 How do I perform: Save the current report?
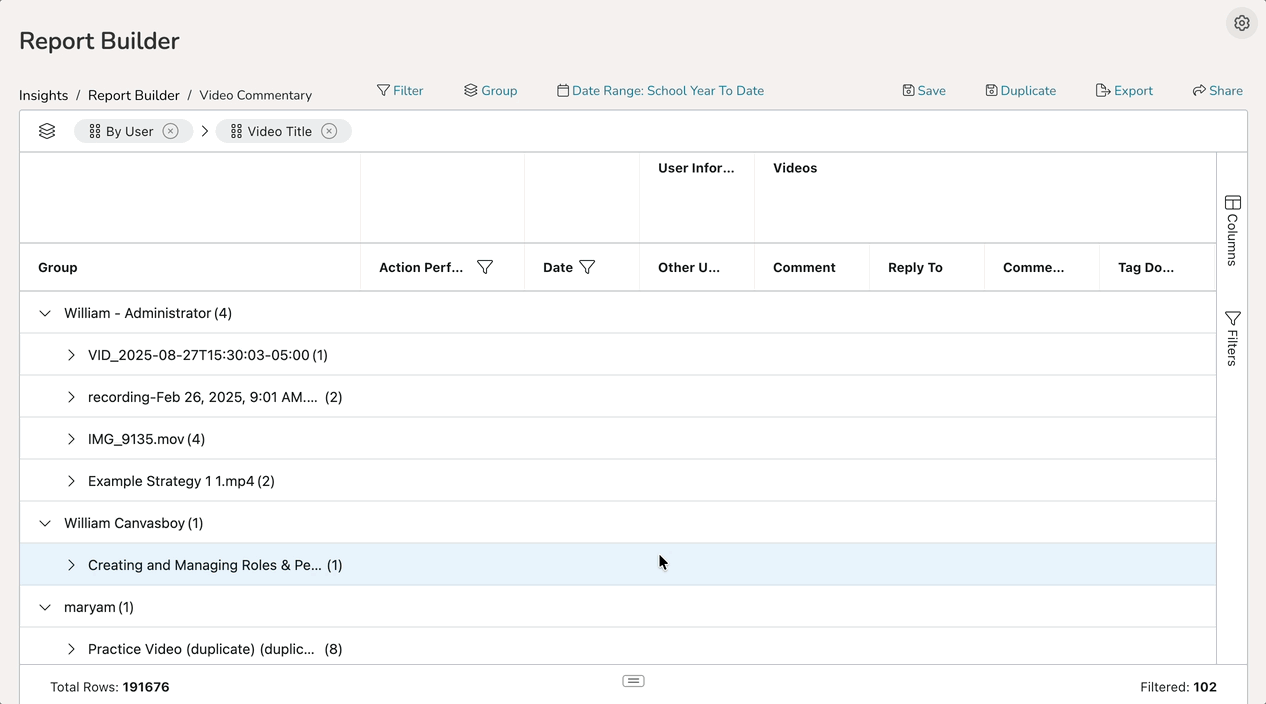(923, 90)
